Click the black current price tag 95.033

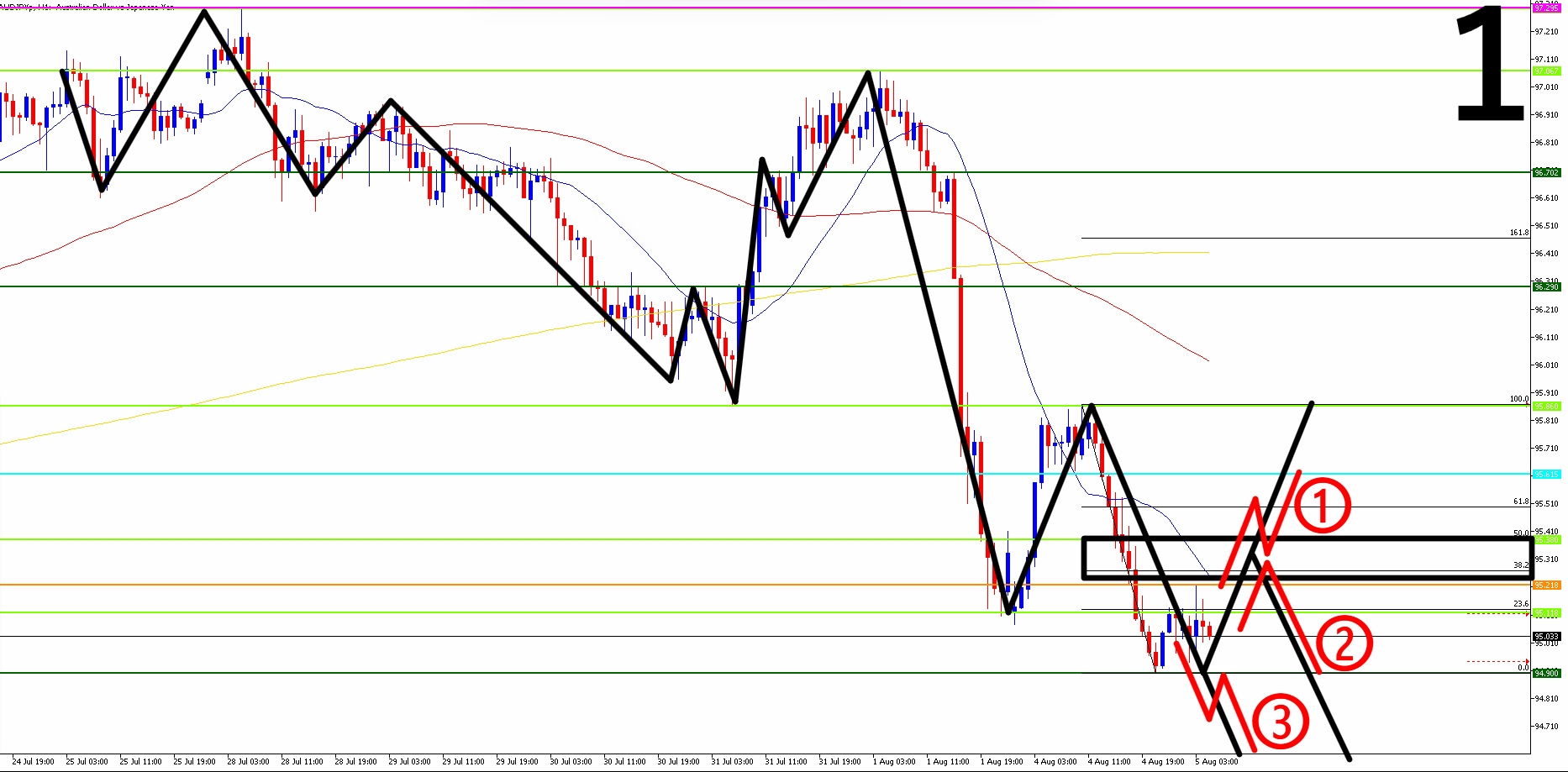1546,637
